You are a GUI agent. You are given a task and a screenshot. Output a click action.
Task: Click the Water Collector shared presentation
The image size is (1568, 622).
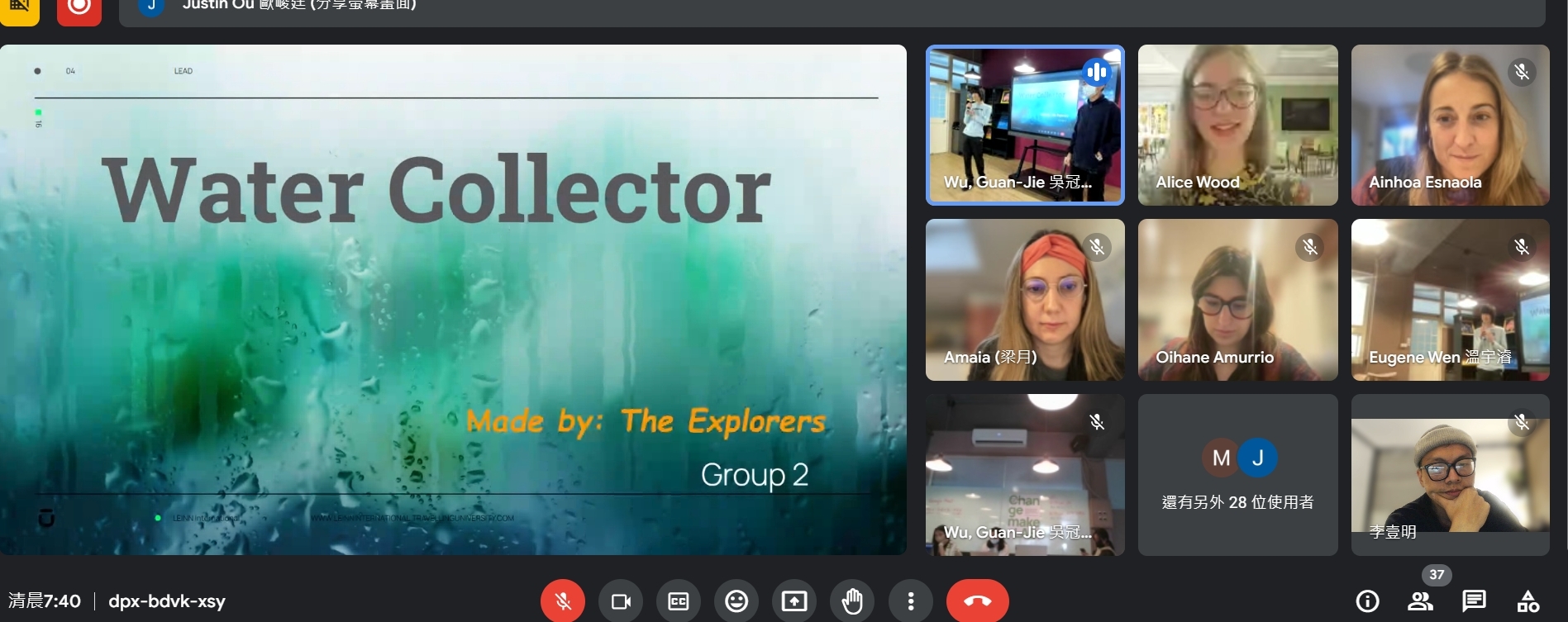click(x=453, y=299)
